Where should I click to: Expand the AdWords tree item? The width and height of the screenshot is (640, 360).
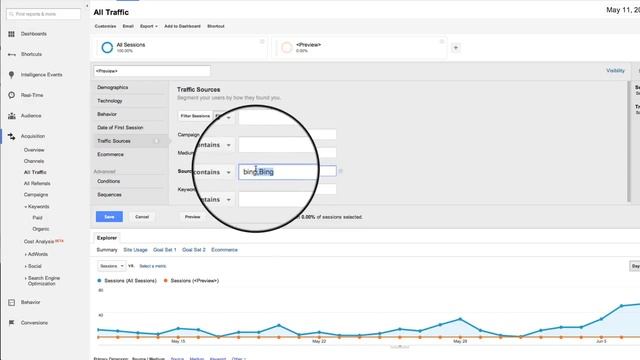point(26,254)
